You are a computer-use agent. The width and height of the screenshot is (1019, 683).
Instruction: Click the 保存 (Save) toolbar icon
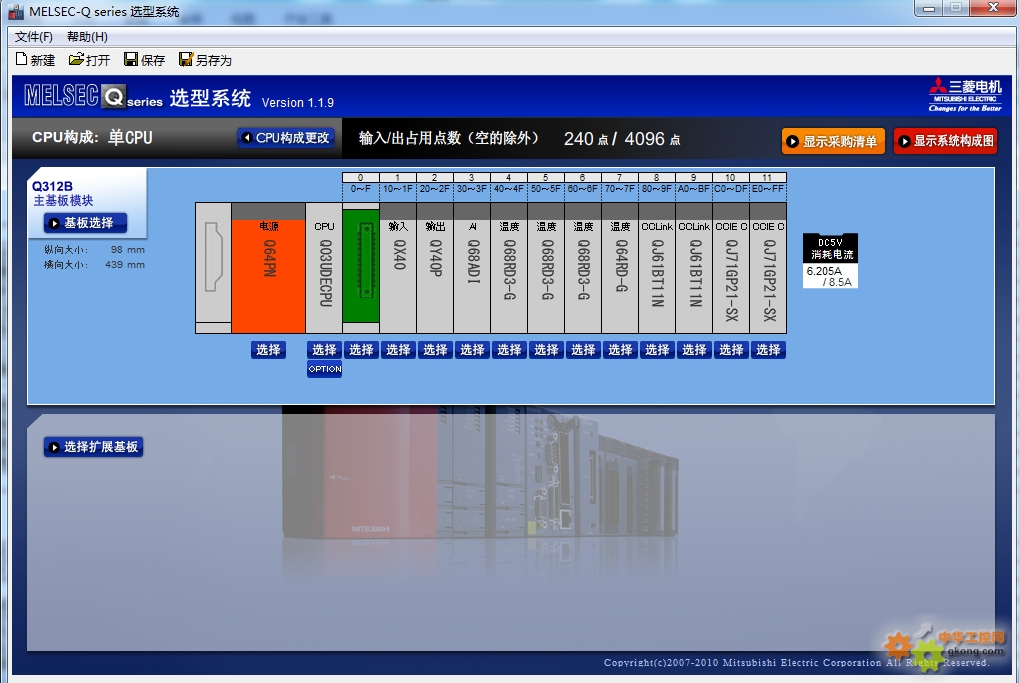click(144, 60)
